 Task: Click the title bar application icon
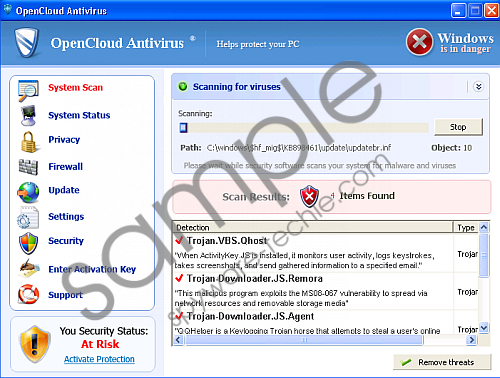[x=7, y=10]
